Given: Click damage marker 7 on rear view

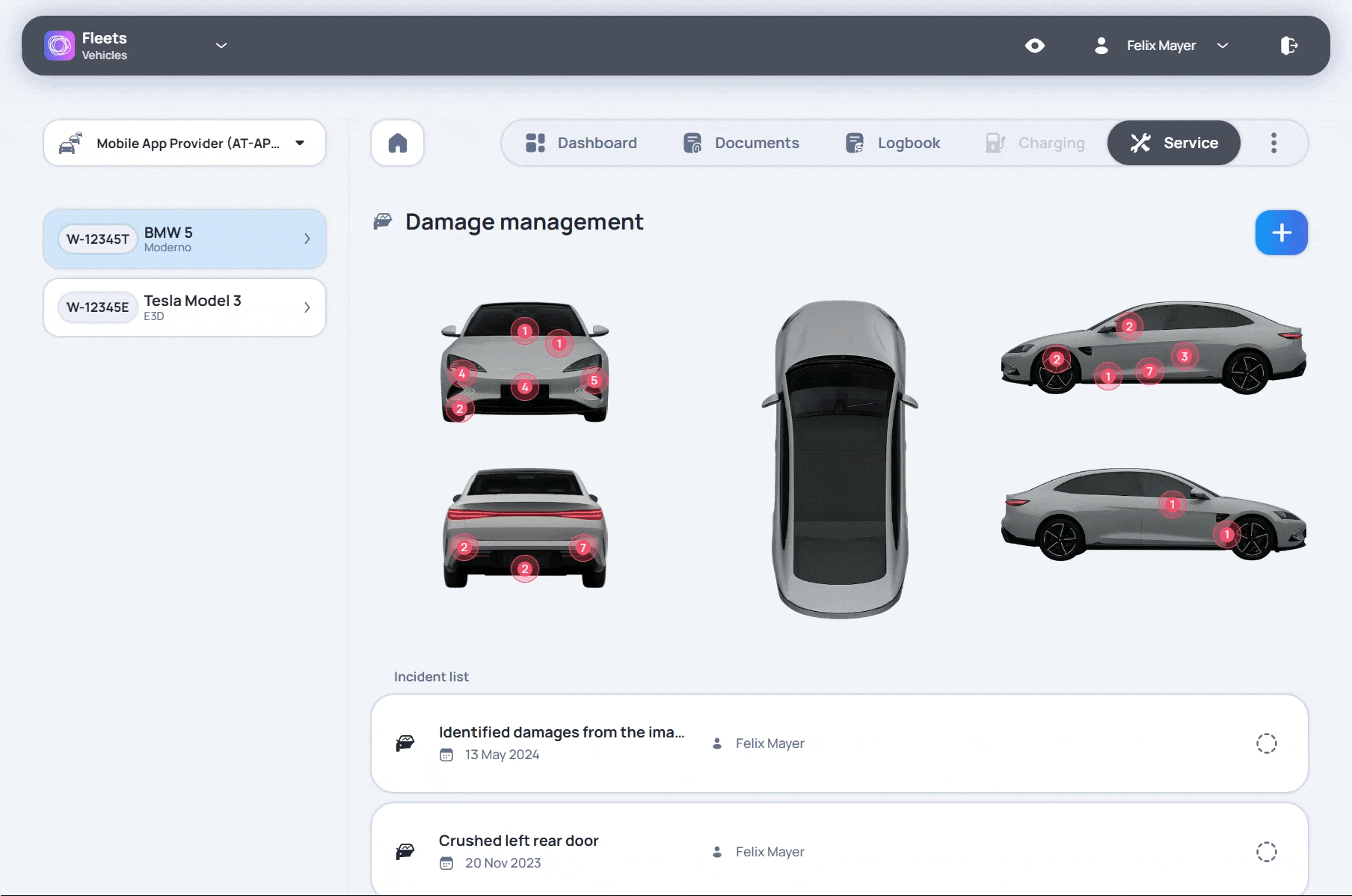Looking at the screenshot, I should (x=583, y=547).
